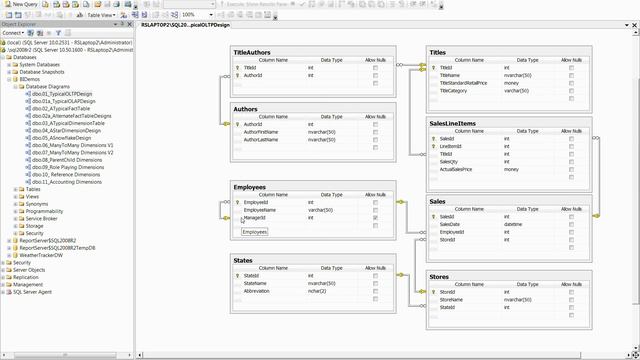Select dbo.09_Role Playing Dimensions diagram

[68, 167]
